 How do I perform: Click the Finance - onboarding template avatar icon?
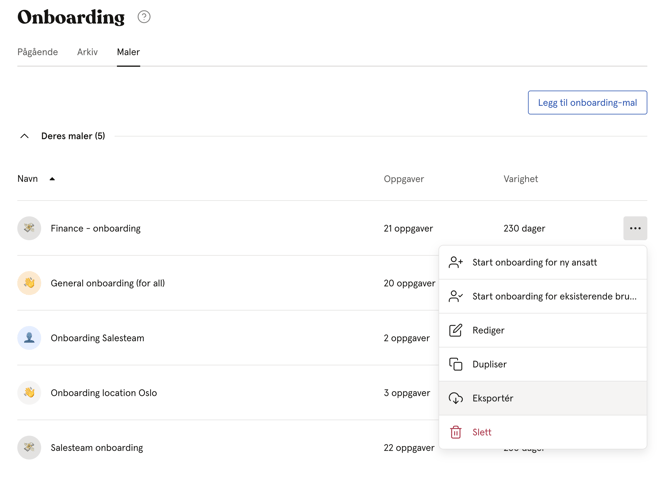29,228
